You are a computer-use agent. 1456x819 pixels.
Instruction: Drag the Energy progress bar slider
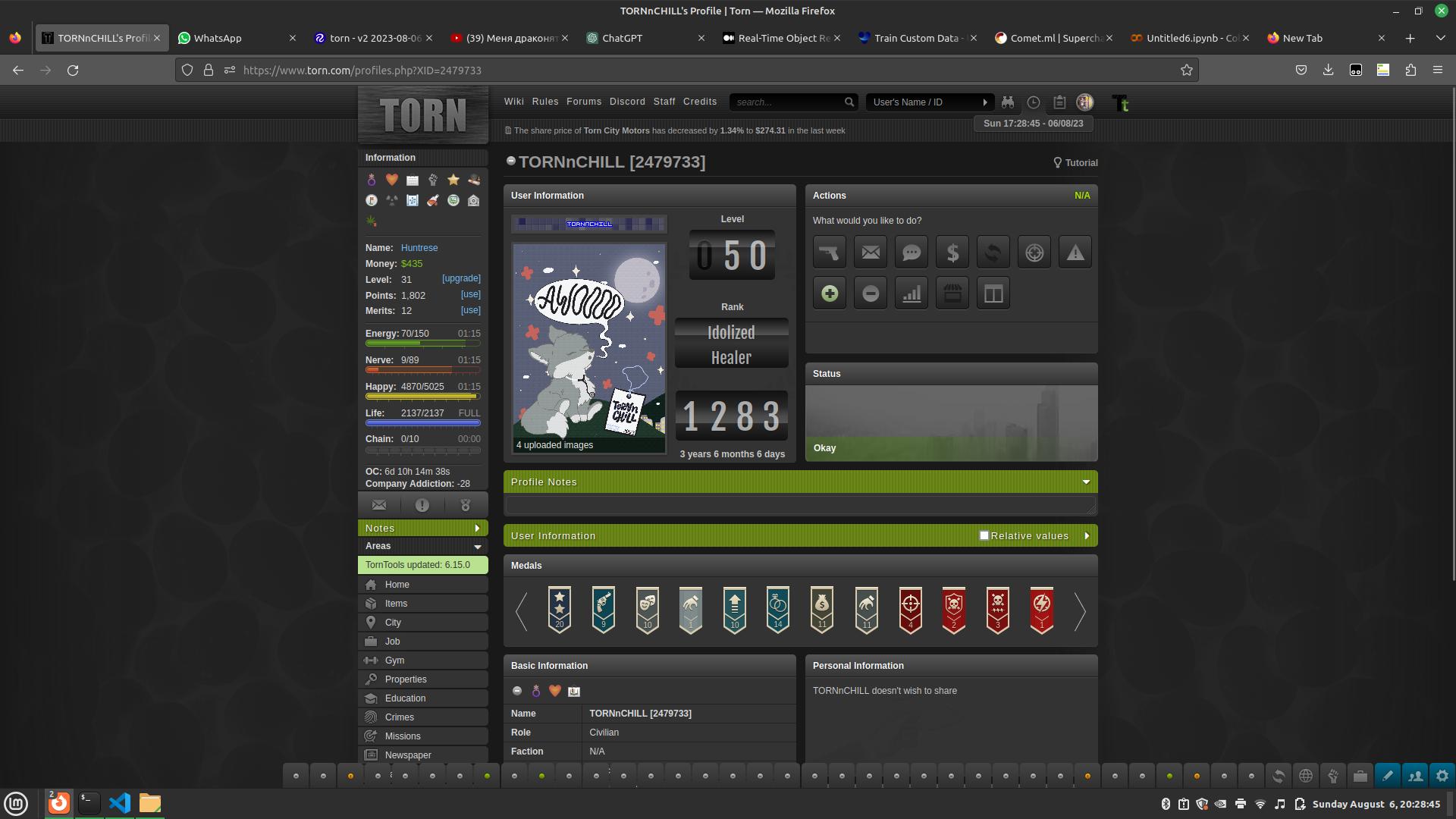[421, 343]
